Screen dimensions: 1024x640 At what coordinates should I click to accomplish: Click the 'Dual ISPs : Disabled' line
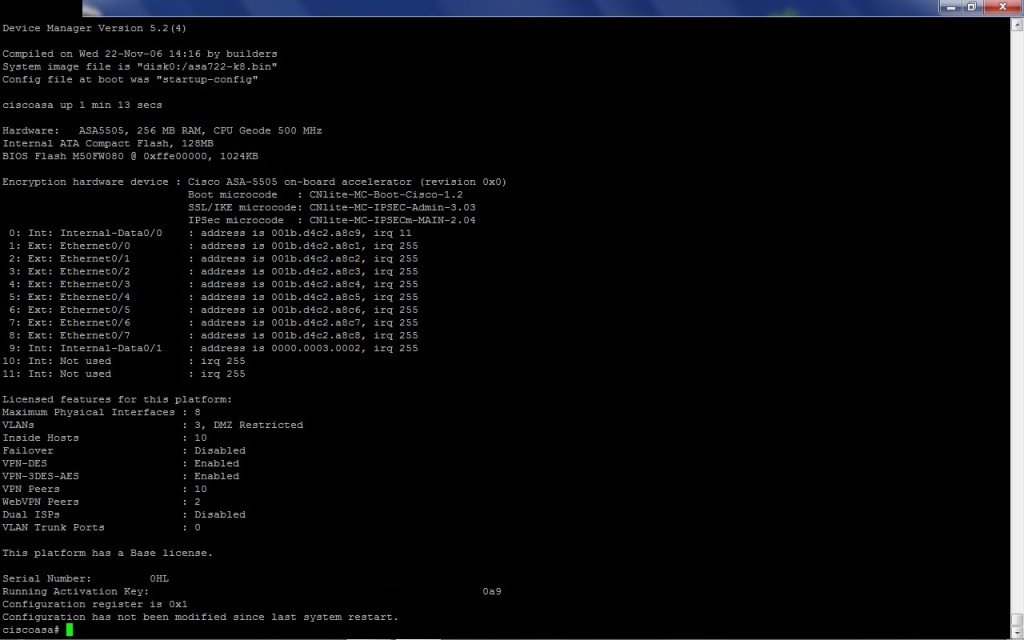(x=123, y=515)
